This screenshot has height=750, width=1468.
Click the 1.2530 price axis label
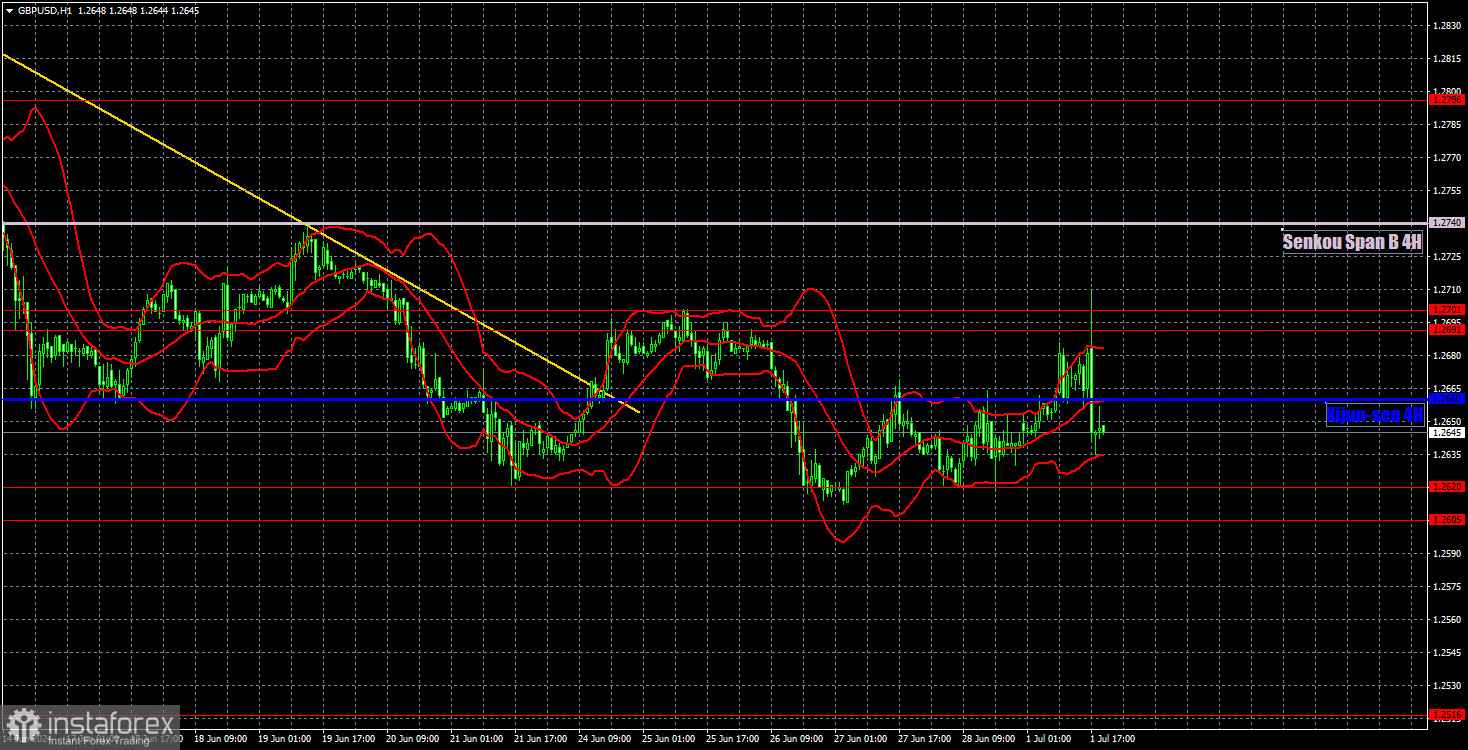(1446, 686)
